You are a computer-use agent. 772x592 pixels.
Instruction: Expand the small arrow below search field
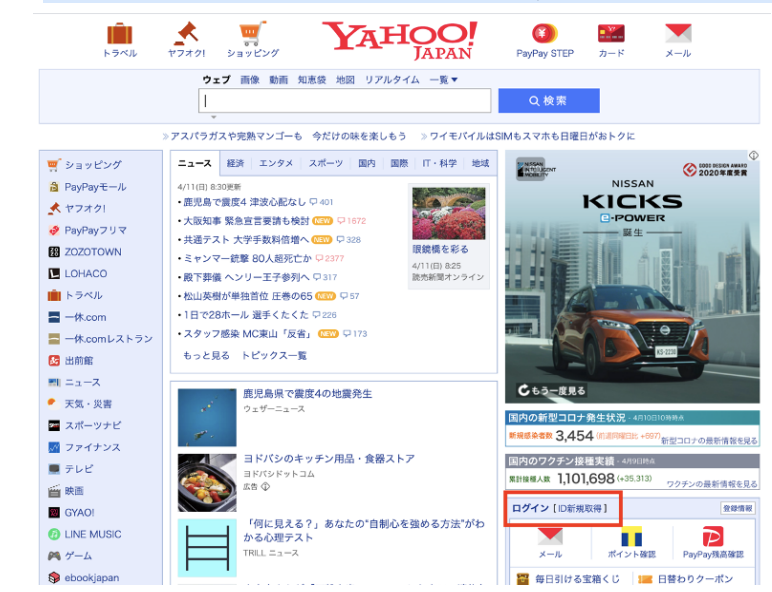click(x=212, y=118)
